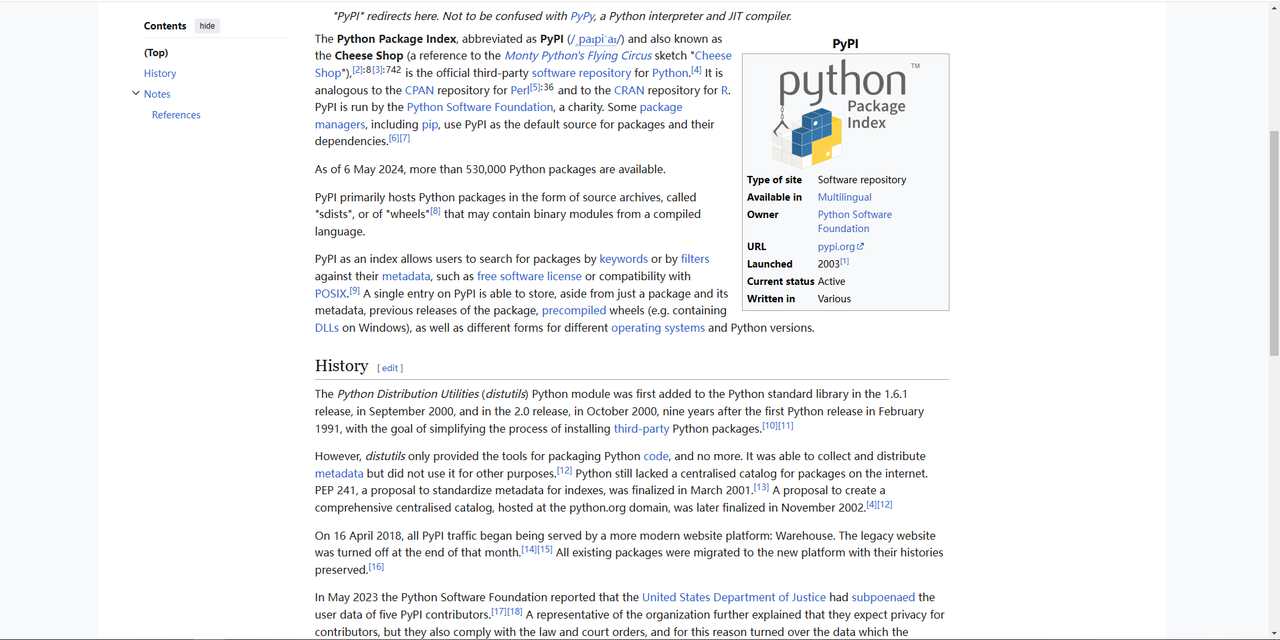Open Notes entry in Contents sidebar

click(157, 94)
